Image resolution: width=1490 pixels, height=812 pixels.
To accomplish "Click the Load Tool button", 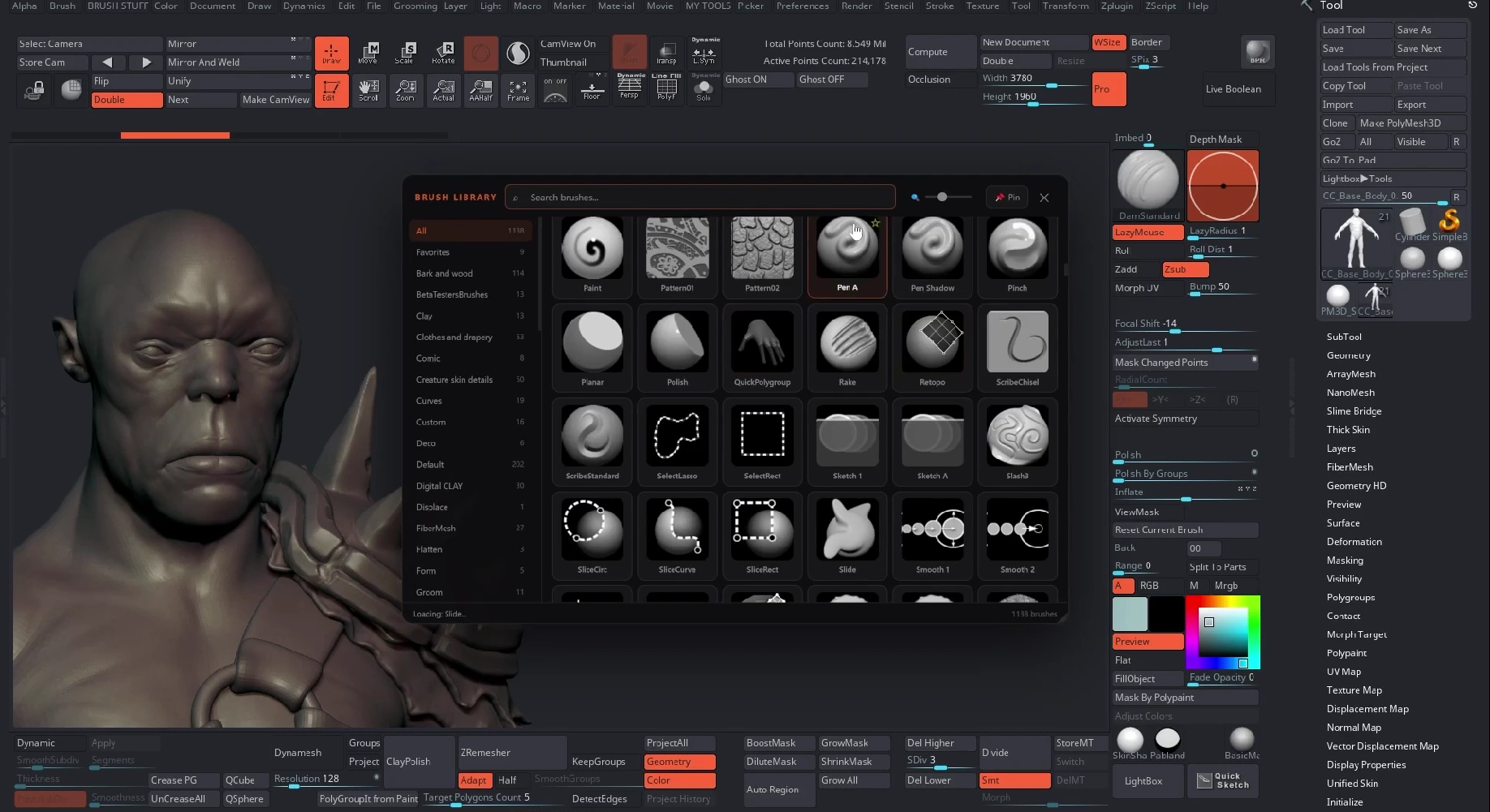I will 1355,30.
